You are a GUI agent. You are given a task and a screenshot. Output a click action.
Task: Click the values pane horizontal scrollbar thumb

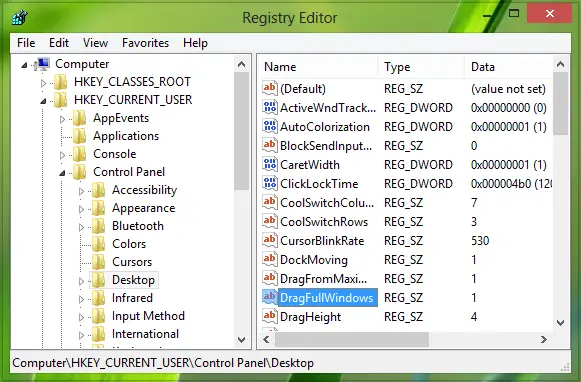pyautogui.click(x=352, y=339)
